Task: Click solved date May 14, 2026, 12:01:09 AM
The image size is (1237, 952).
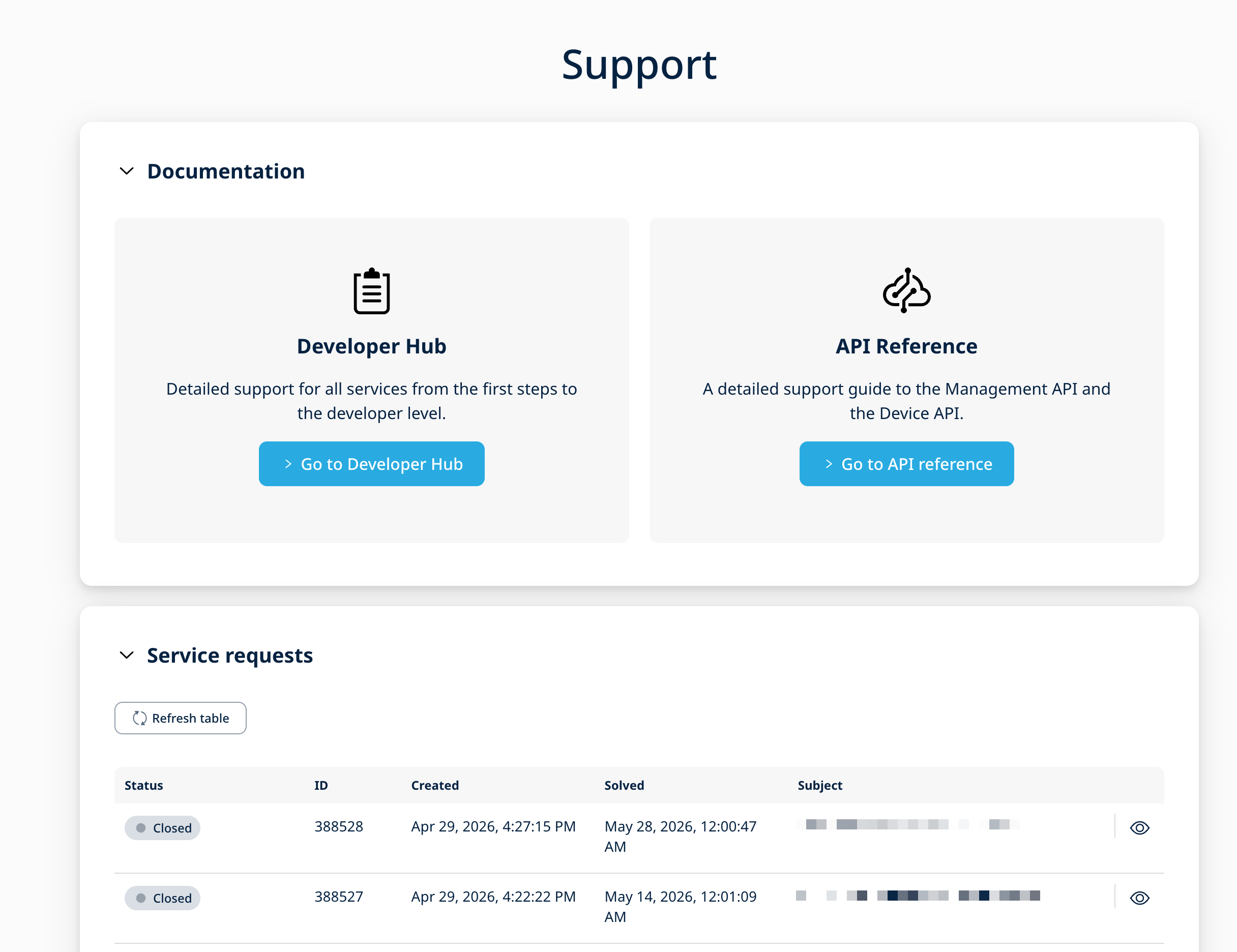Action: tap(680, 907)
